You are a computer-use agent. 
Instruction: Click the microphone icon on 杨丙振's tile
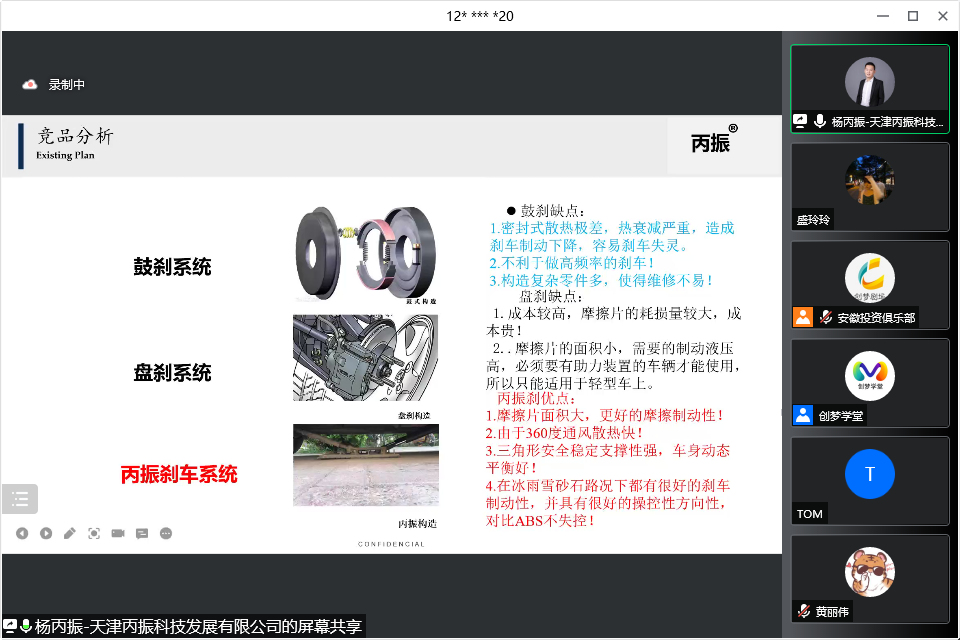click(x=820, y=121)
